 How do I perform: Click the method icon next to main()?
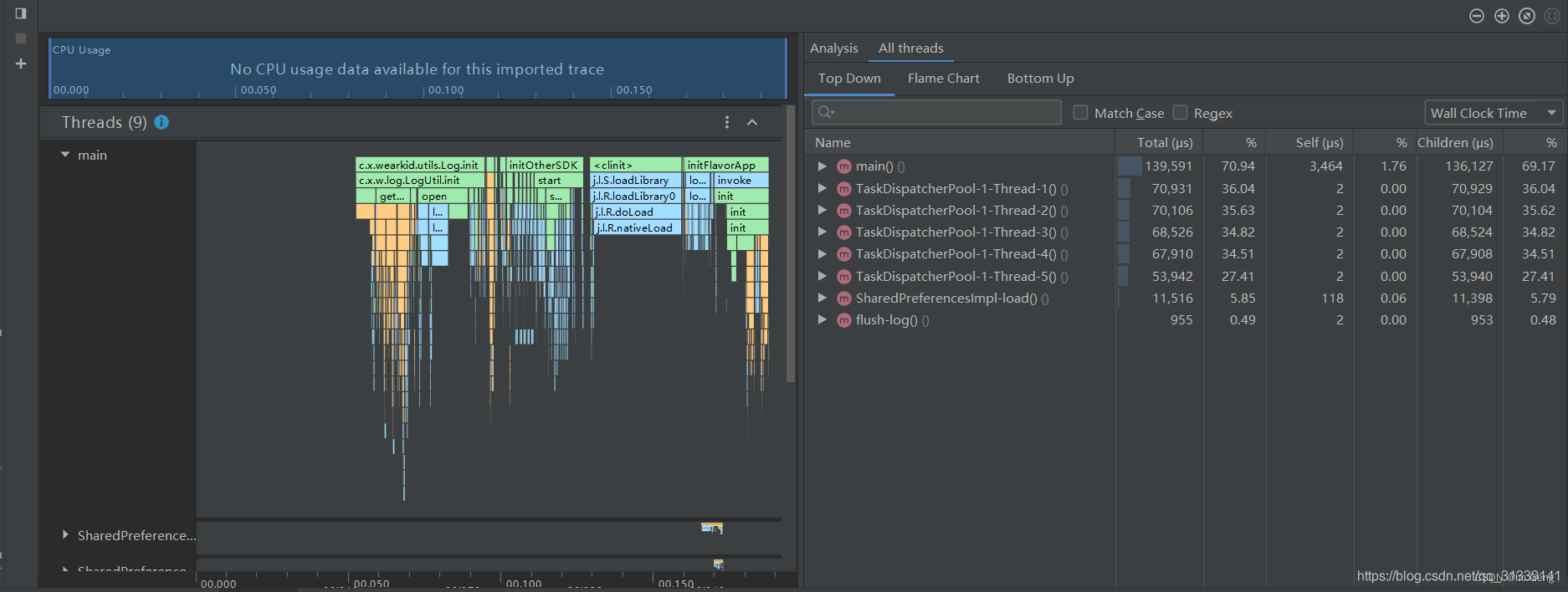pyautogui.click(x=843, y=166)
